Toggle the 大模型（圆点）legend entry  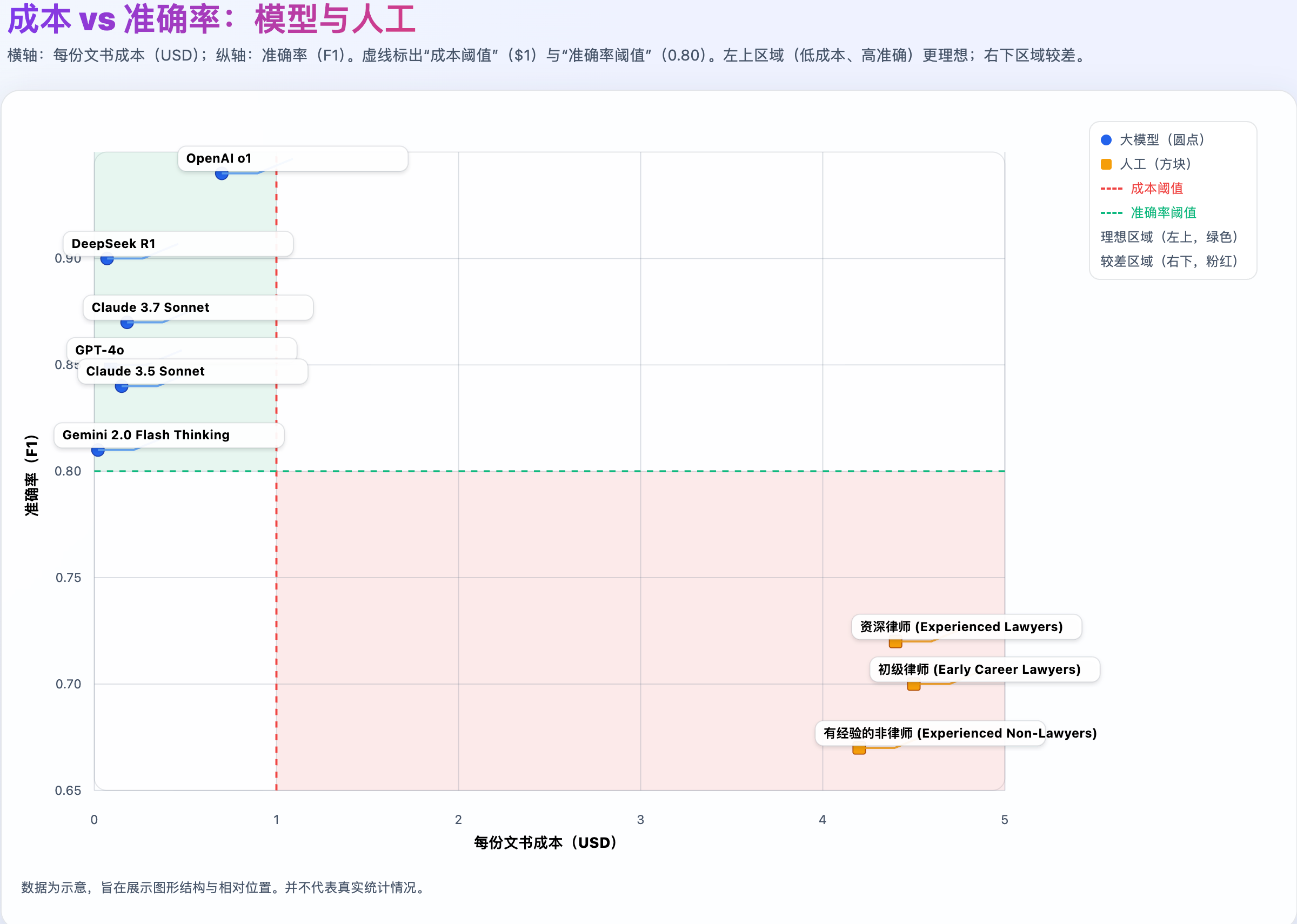click(x=1161, y=140)
